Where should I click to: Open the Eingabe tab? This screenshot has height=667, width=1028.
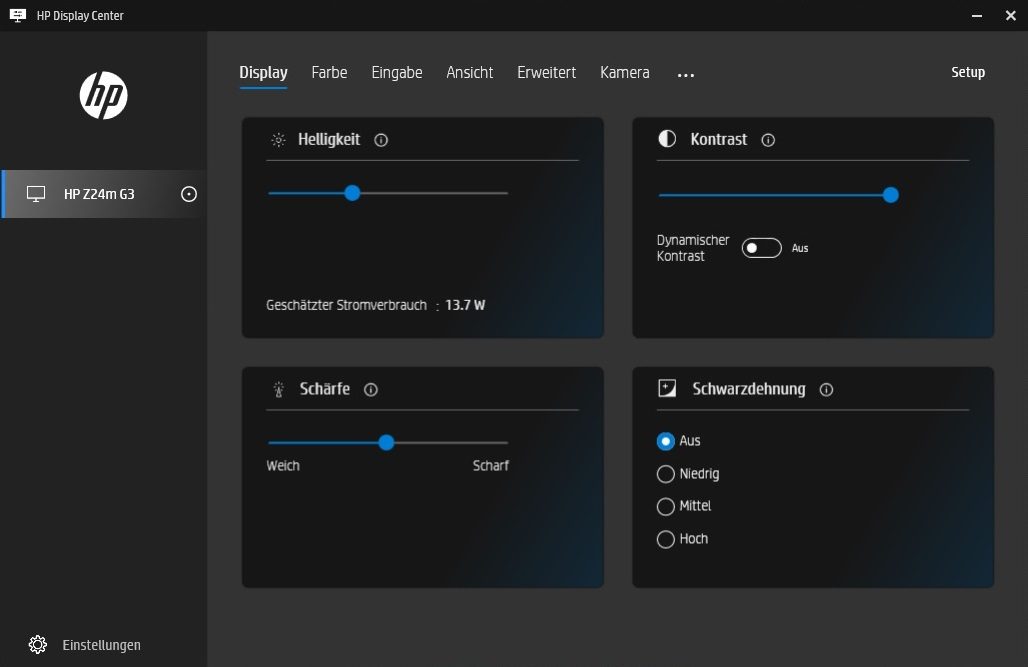pyautogui.click(x=397, y=73)
